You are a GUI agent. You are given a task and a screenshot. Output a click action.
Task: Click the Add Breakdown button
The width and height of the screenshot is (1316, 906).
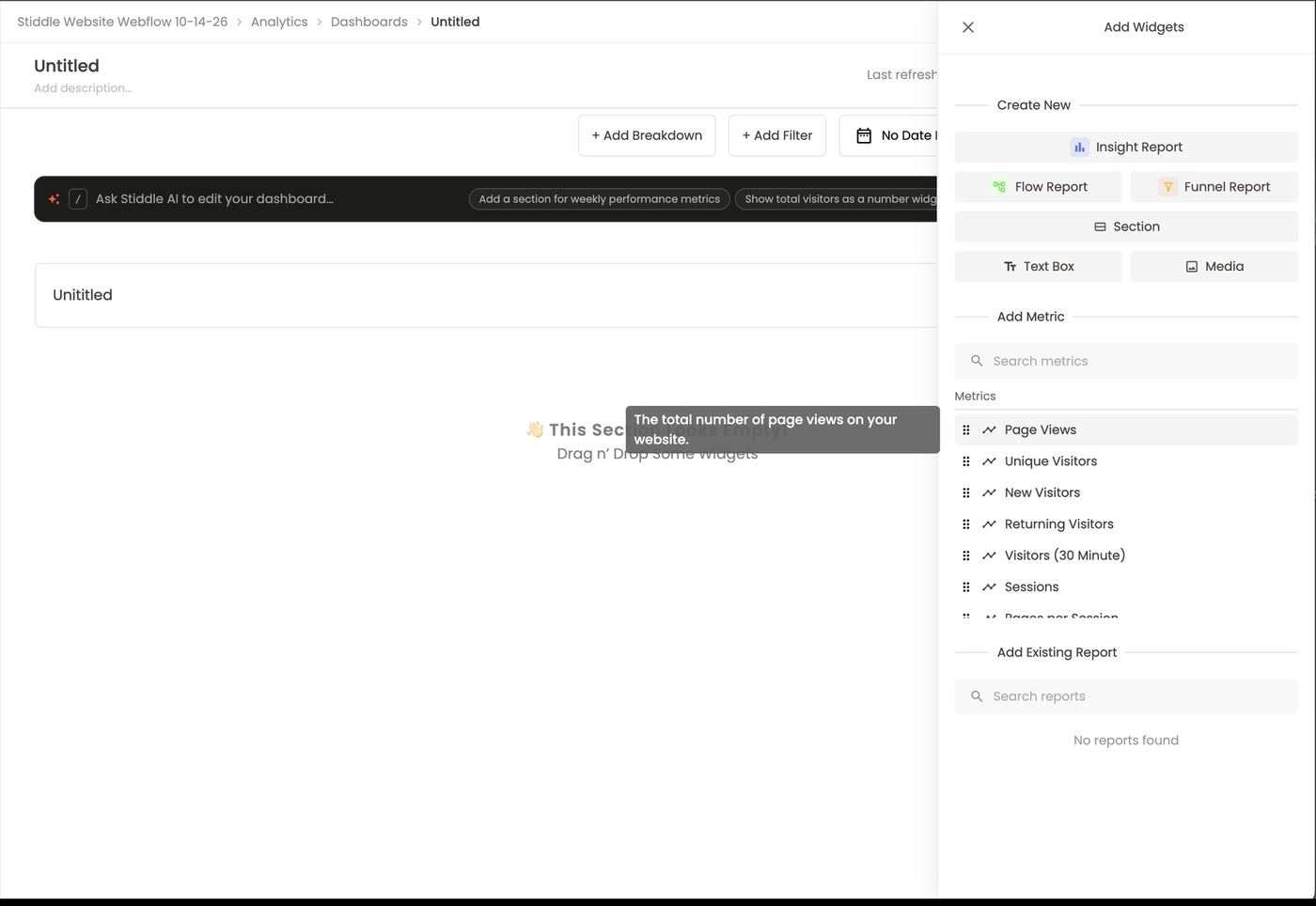(x=647, y=135)
